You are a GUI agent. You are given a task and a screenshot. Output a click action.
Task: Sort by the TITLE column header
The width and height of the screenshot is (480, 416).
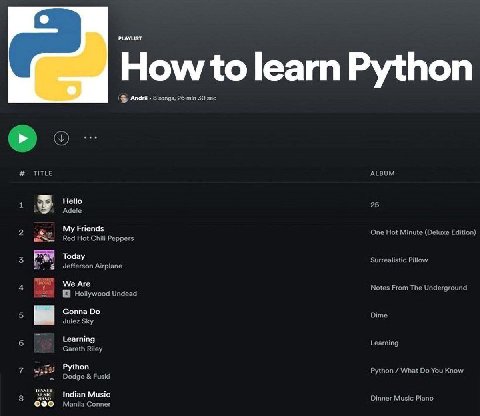[43, 173]
